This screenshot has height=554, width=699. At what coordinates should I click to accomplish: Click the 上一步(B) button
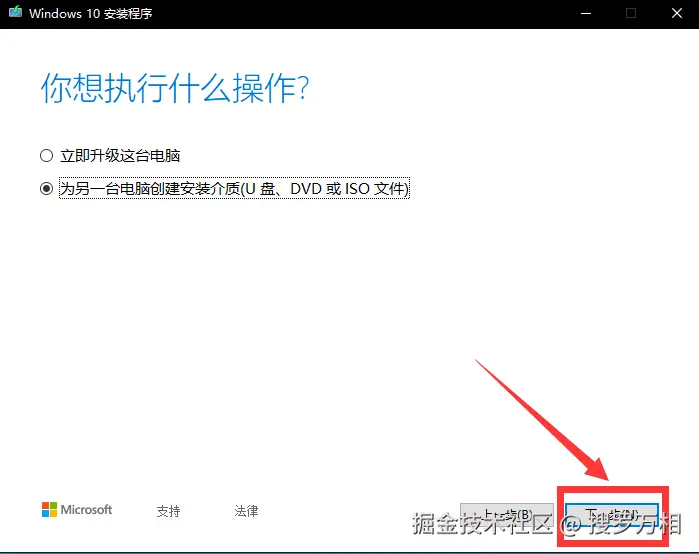[507, 516]
